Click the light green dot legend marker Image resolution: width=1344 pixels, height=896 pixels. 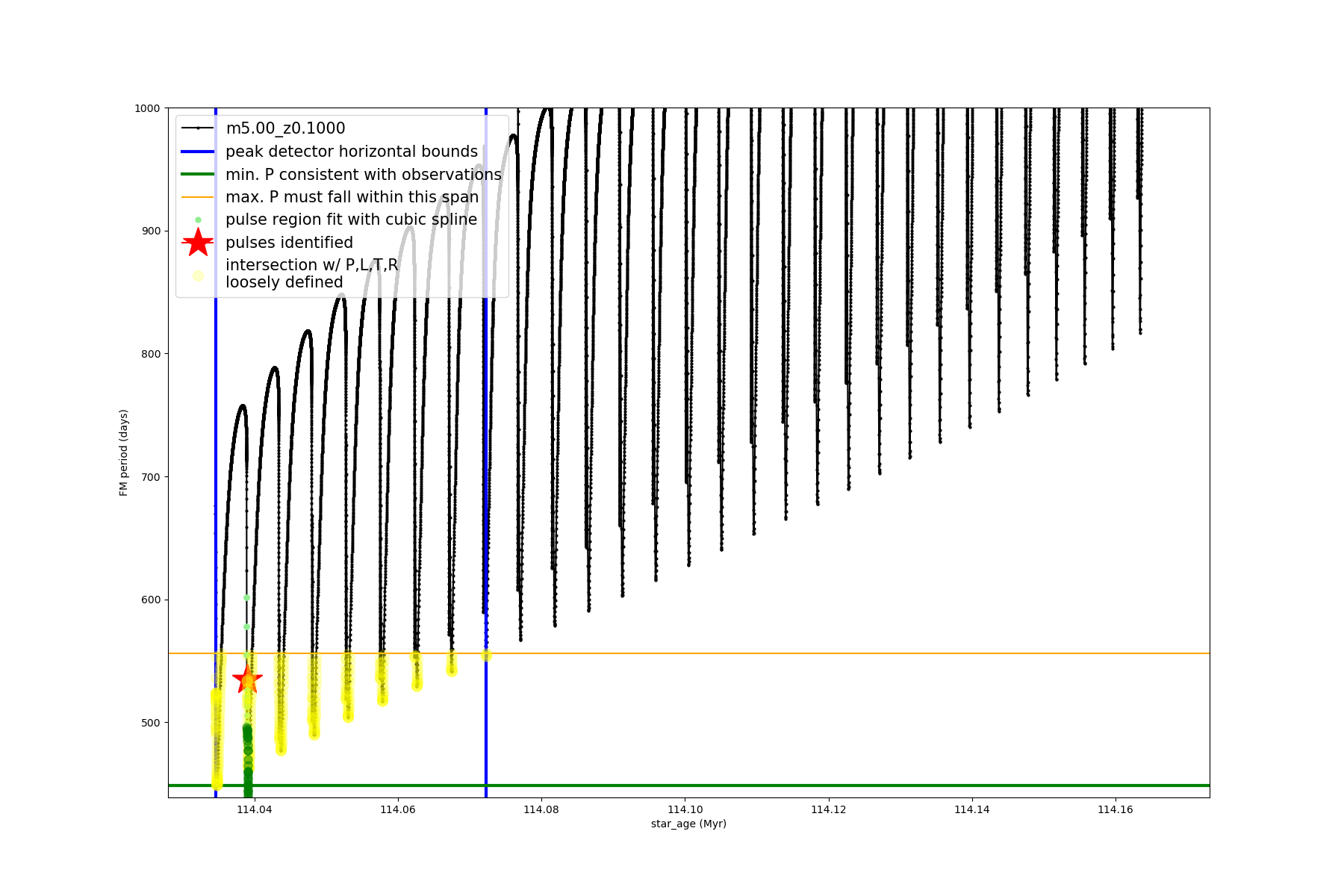tap(198, 220)
